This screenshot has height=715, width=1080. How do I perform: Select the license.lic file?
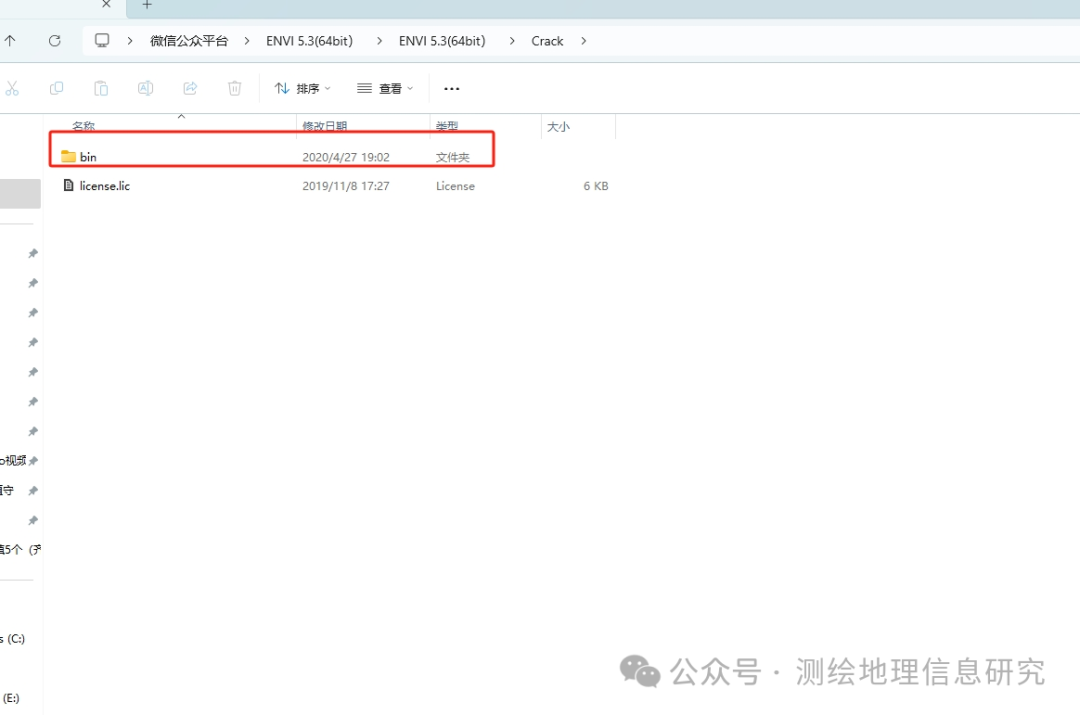click(104, 185)
